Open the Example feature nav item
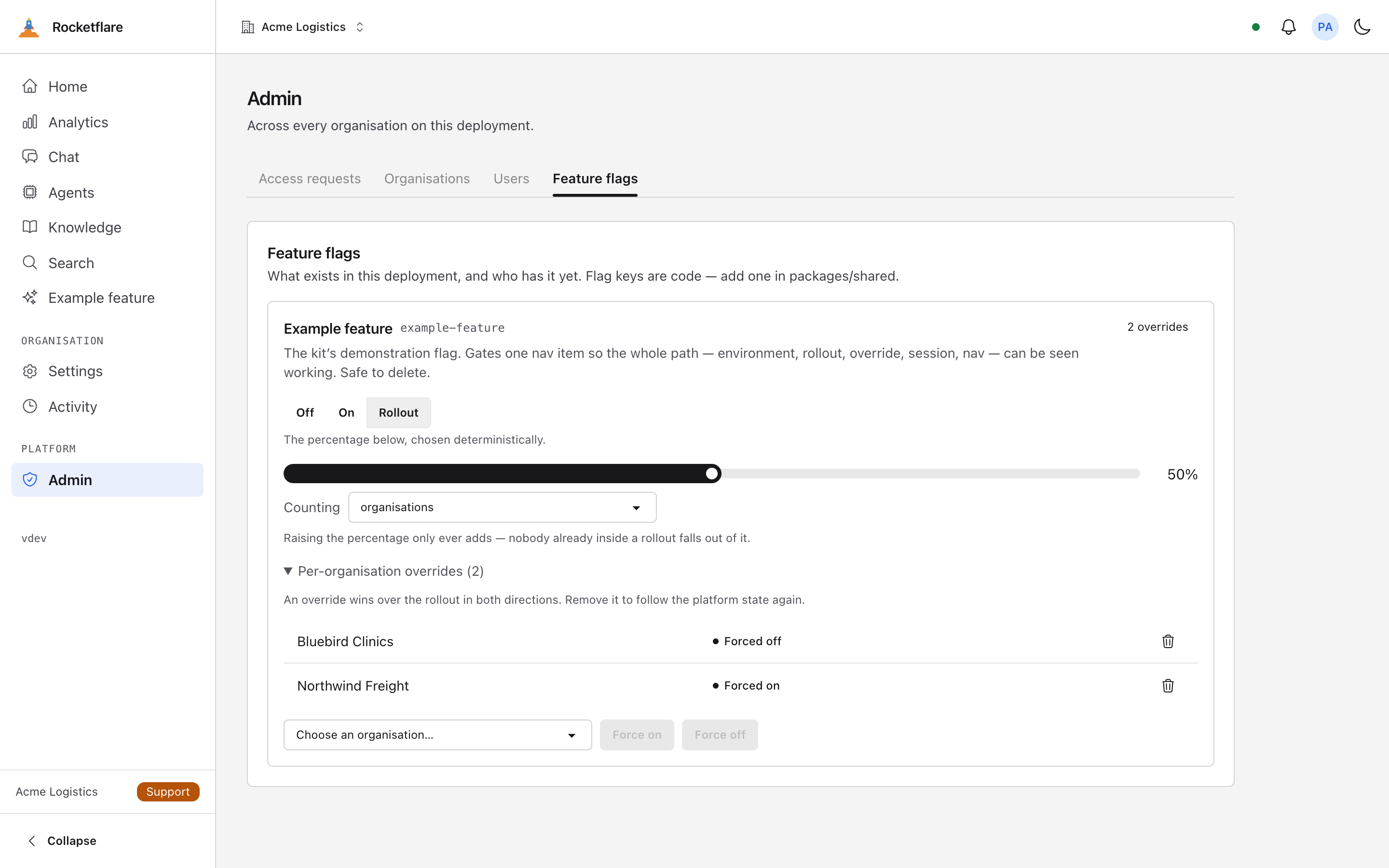The height and width of the screenshot is (868, 1389). click(108, 298)
